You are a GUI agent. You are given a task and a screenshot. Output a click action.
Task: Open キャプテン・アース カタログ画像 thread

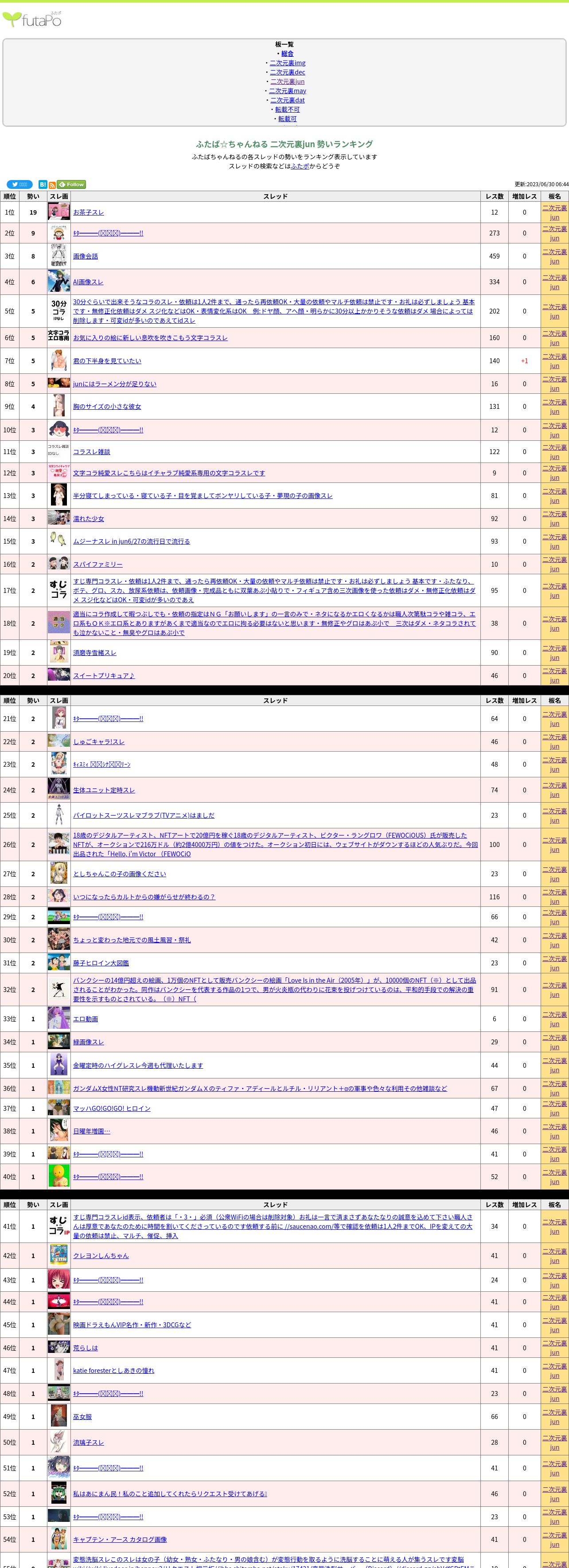(x=120, y=1539)
